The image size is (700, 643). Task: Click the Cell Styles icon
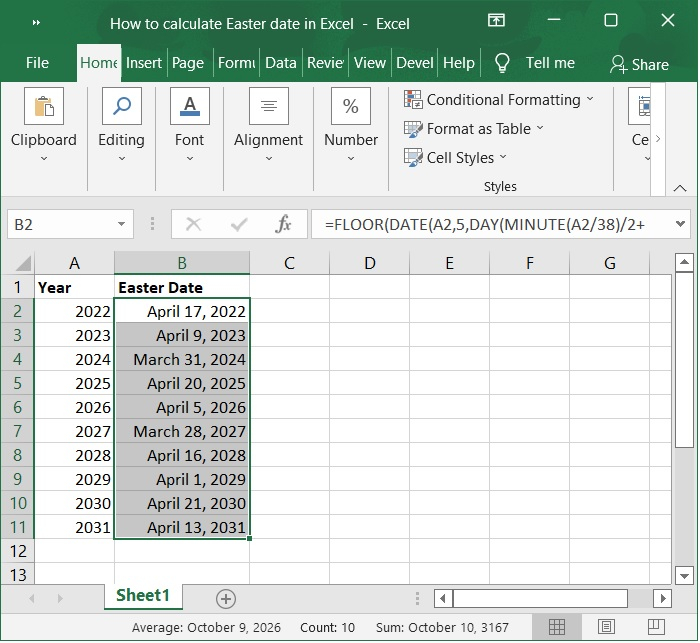[x=413, y=158]
